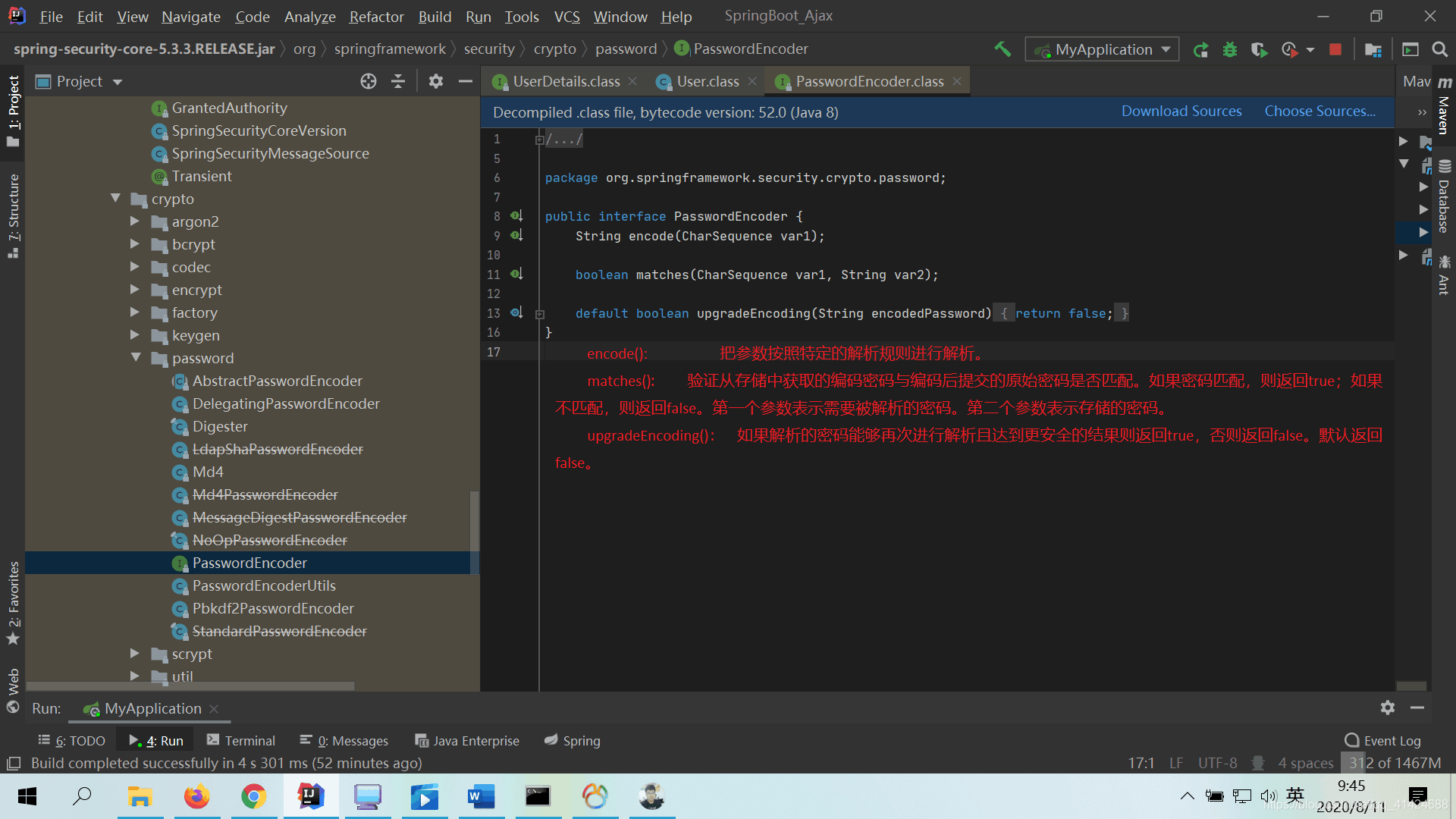Screen dimensions: 1456x819
Task: Click the memory indicator 312 of 1467M
Action: click(1394, 763)
